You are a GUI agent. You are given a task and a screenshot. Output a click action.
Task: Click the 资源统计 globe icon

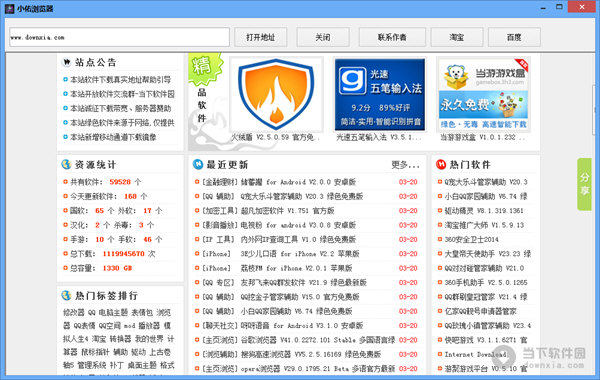point(67,165)
